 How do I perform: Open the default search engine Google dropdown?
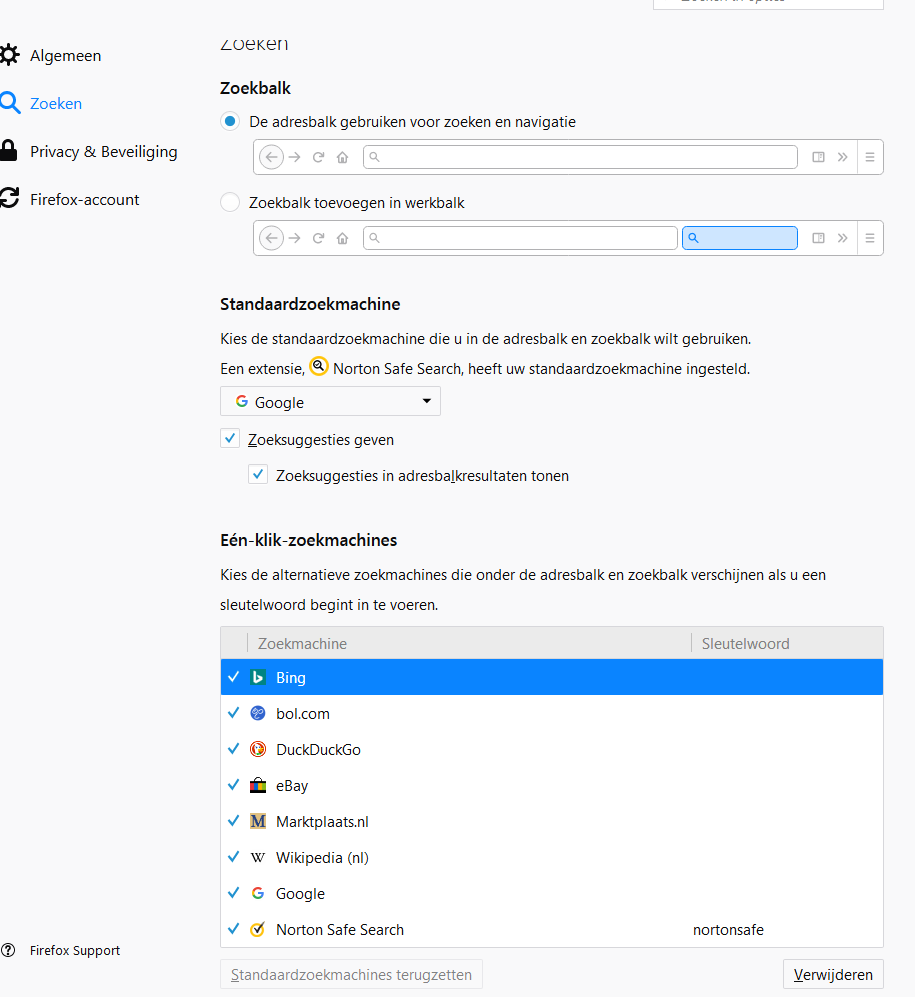(x=330, y=402)
